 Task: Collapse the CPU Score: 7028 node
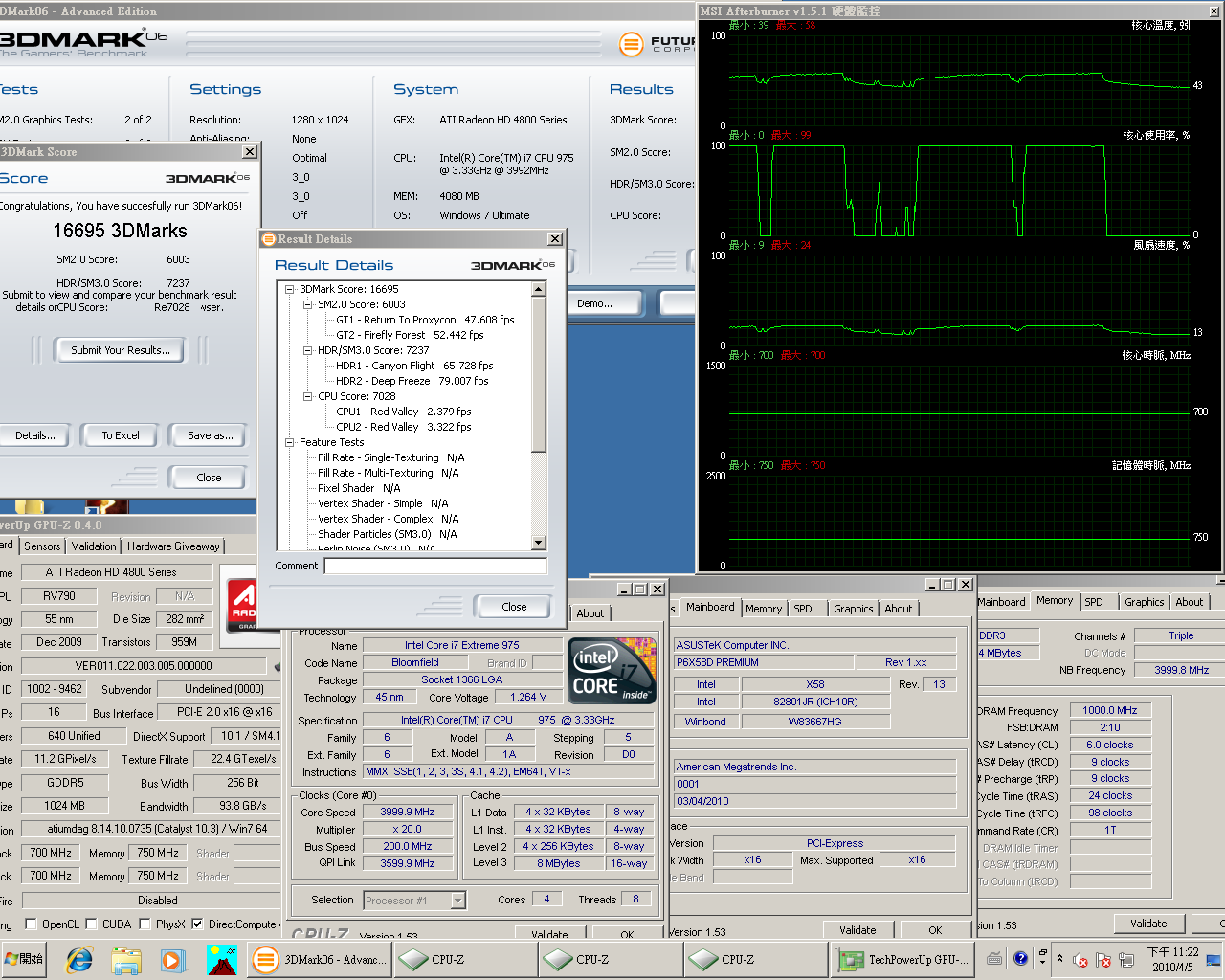(x=308, y=396)
